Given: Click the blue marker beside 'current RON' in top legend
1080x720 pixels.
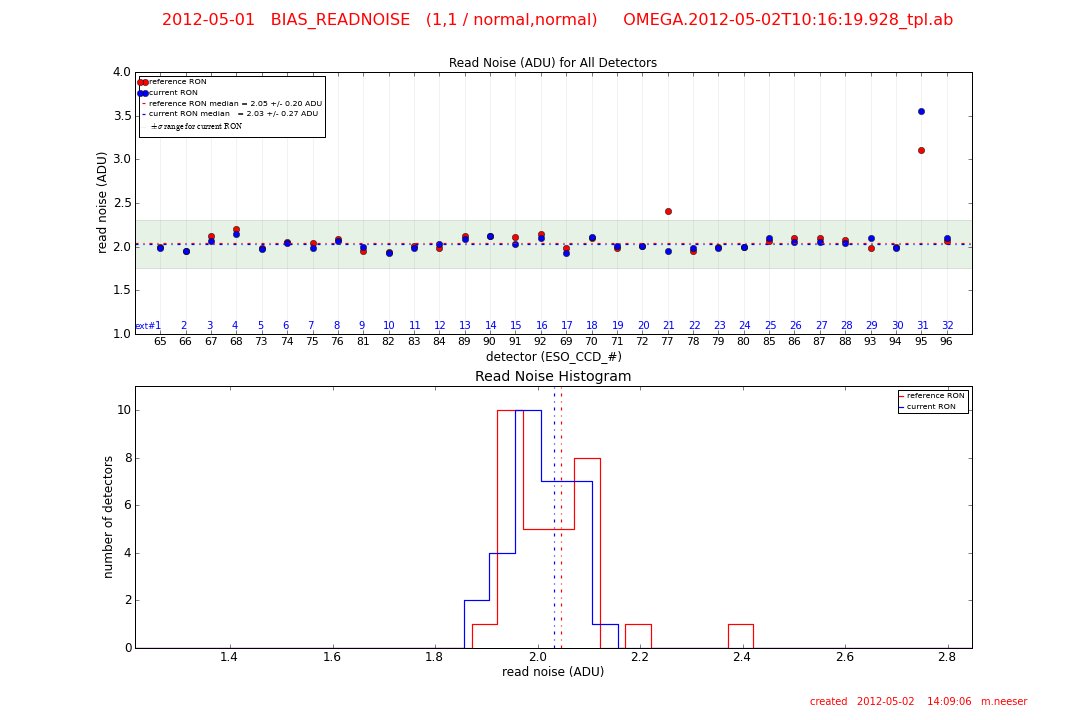Looking at the screenshot, I should (143, 93).
